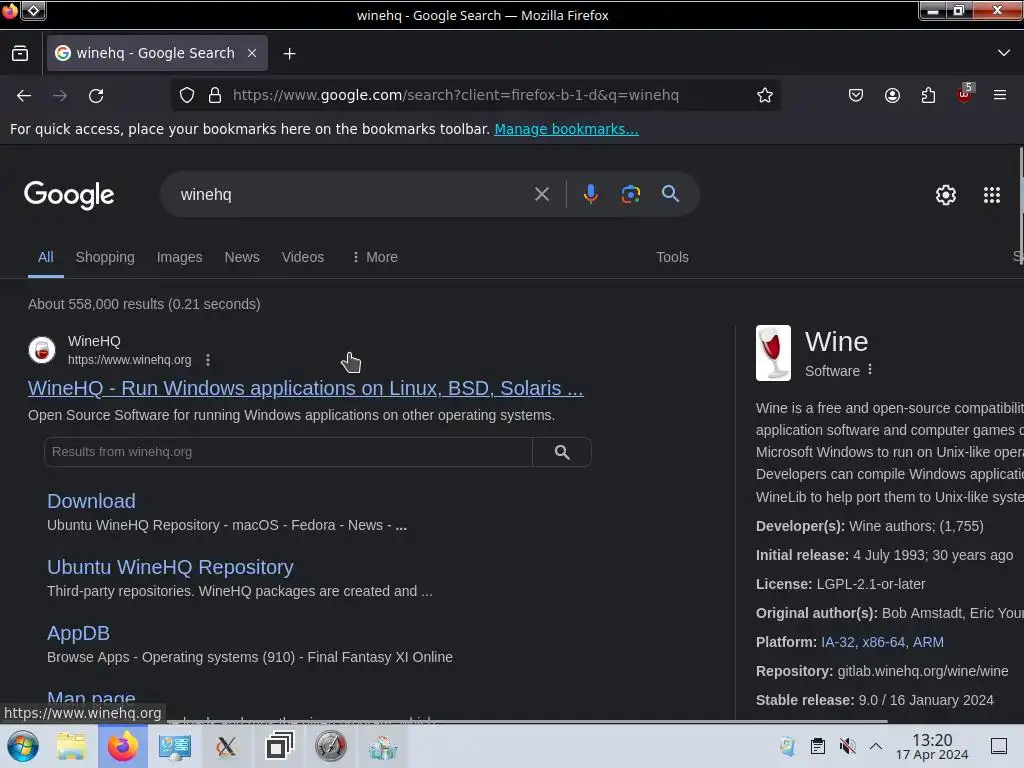The height and width of the screenshot is (768, 1024).
Task: Open the Firefox hamburger menu
Action: coord(1000,95)
